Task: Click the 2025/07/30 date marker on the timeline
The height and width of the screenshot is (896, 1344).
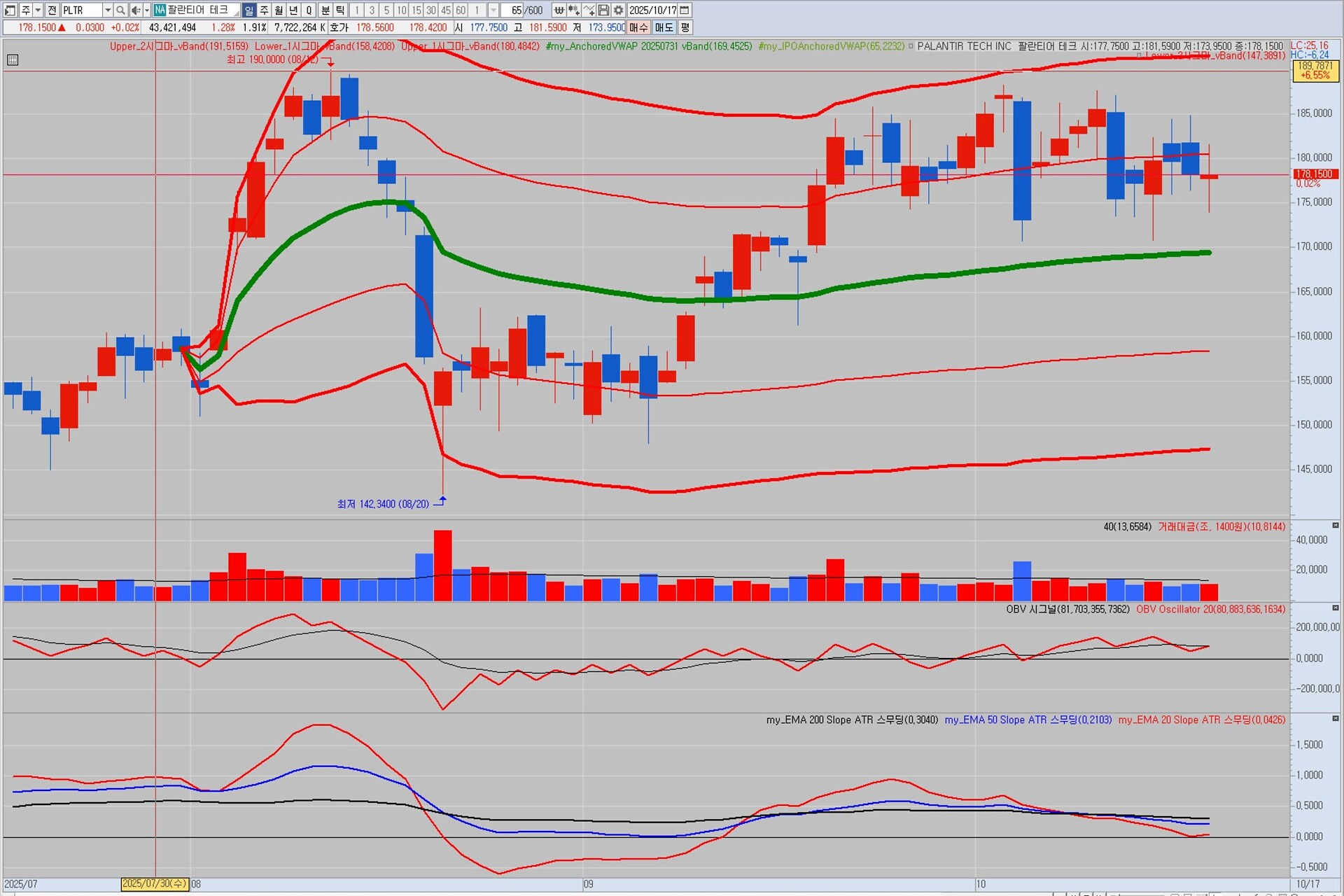Action: coord(155,883)
